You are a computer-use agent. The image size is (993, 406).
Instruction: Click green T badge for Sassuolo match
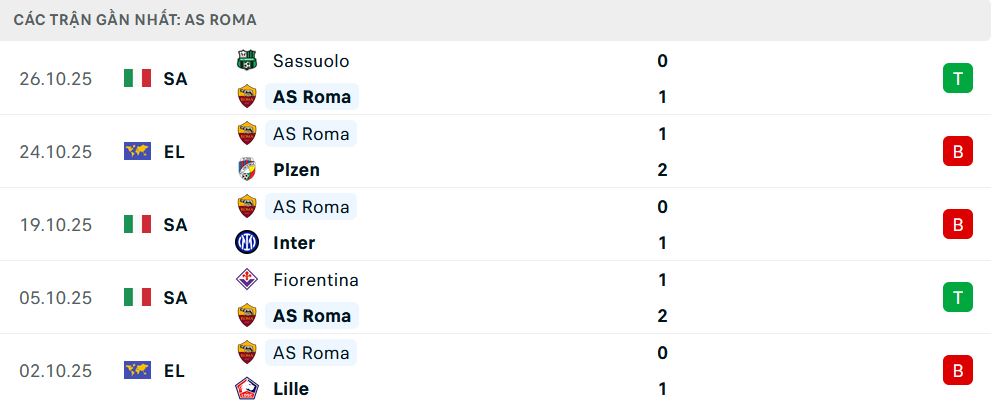click(957, 78)
